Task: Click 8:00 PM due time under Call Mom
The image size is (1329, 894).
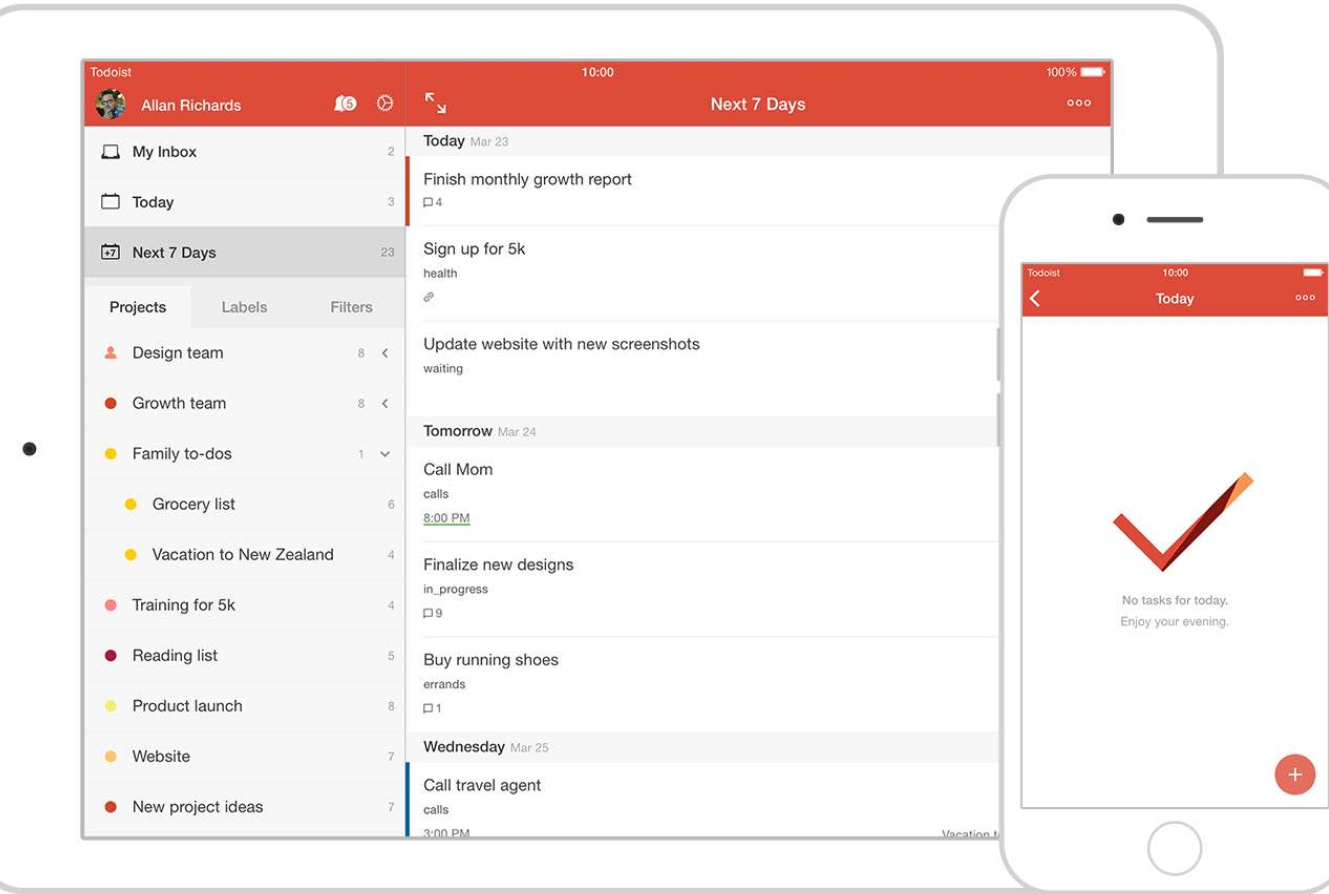Action: pyautogui.click(x=446, y=518)
